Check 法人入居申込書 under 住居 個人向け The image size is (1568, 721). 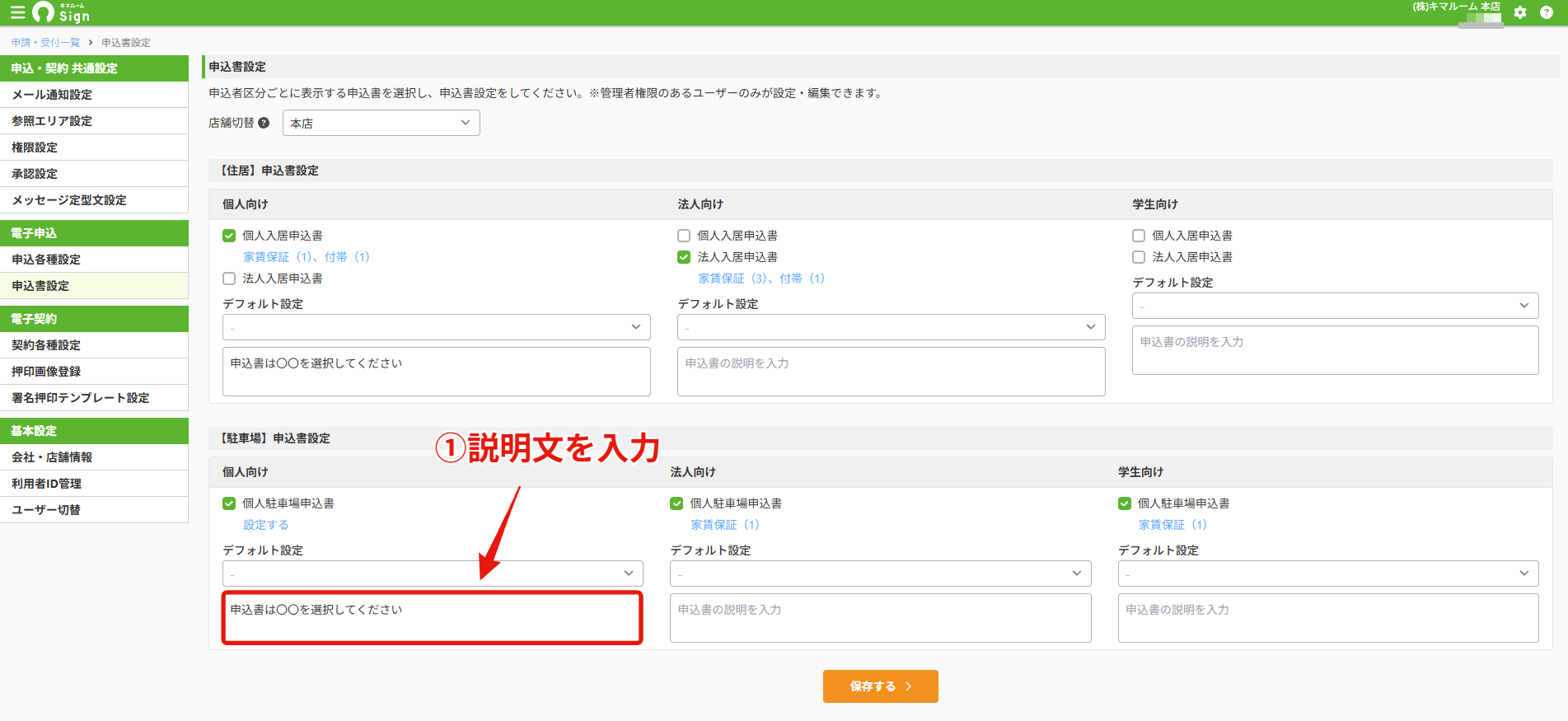[229, 279]
